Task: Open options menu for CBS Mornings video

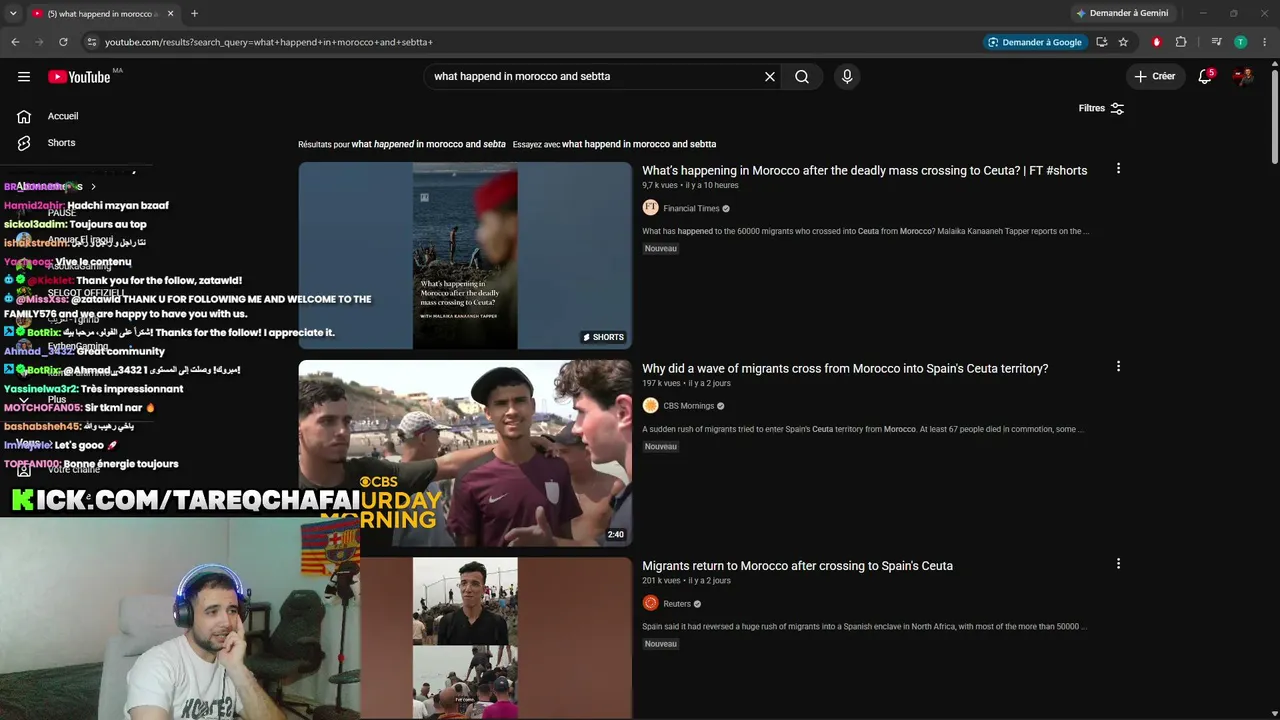Action: (1118, 367)
